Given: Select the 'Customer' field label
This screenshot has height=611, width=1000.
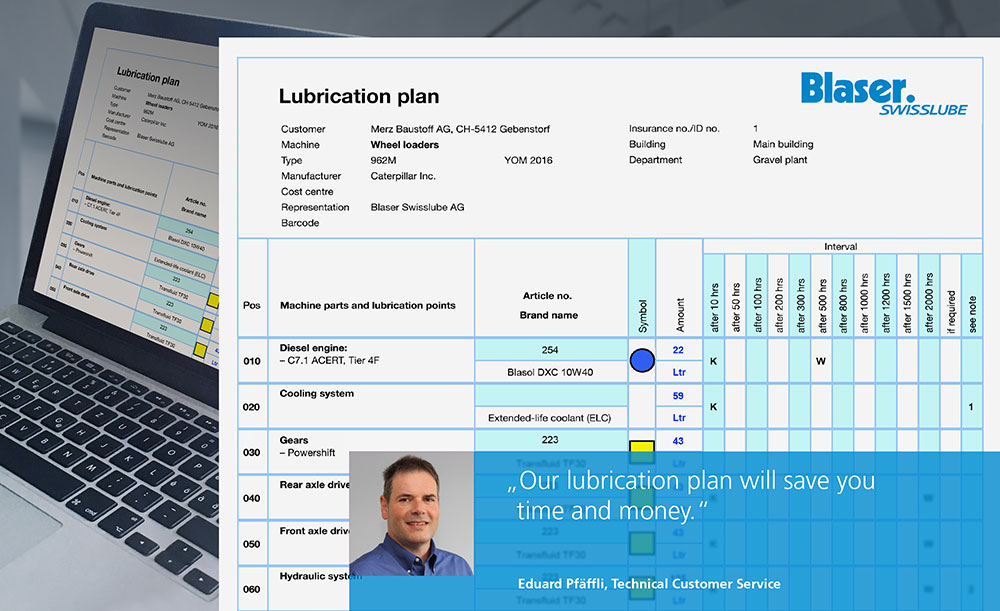Looking at the screenshot, I should (303, 129).
